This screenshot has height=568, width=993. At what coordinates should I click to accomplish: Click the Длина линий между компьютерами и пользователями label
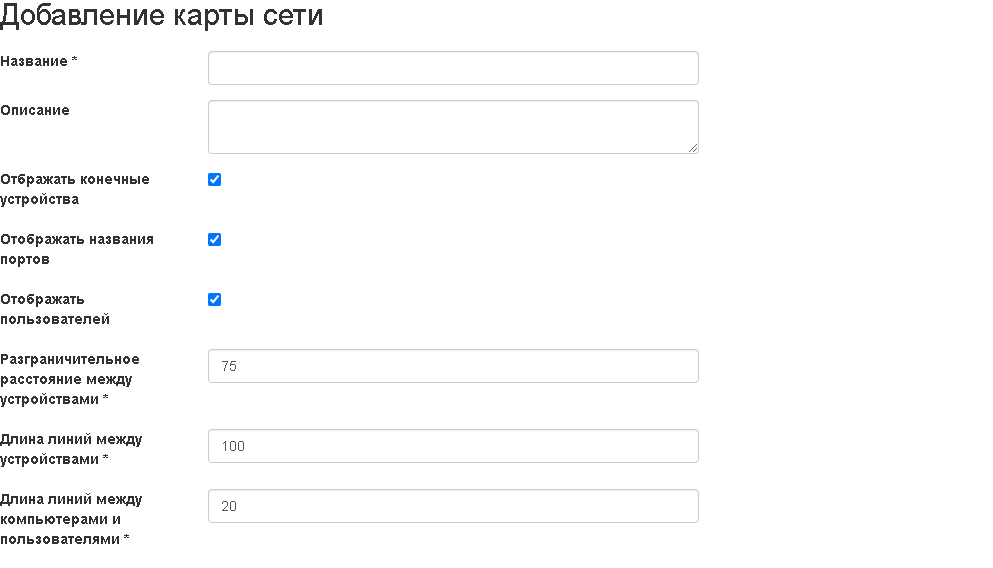(x=71, y=519)
